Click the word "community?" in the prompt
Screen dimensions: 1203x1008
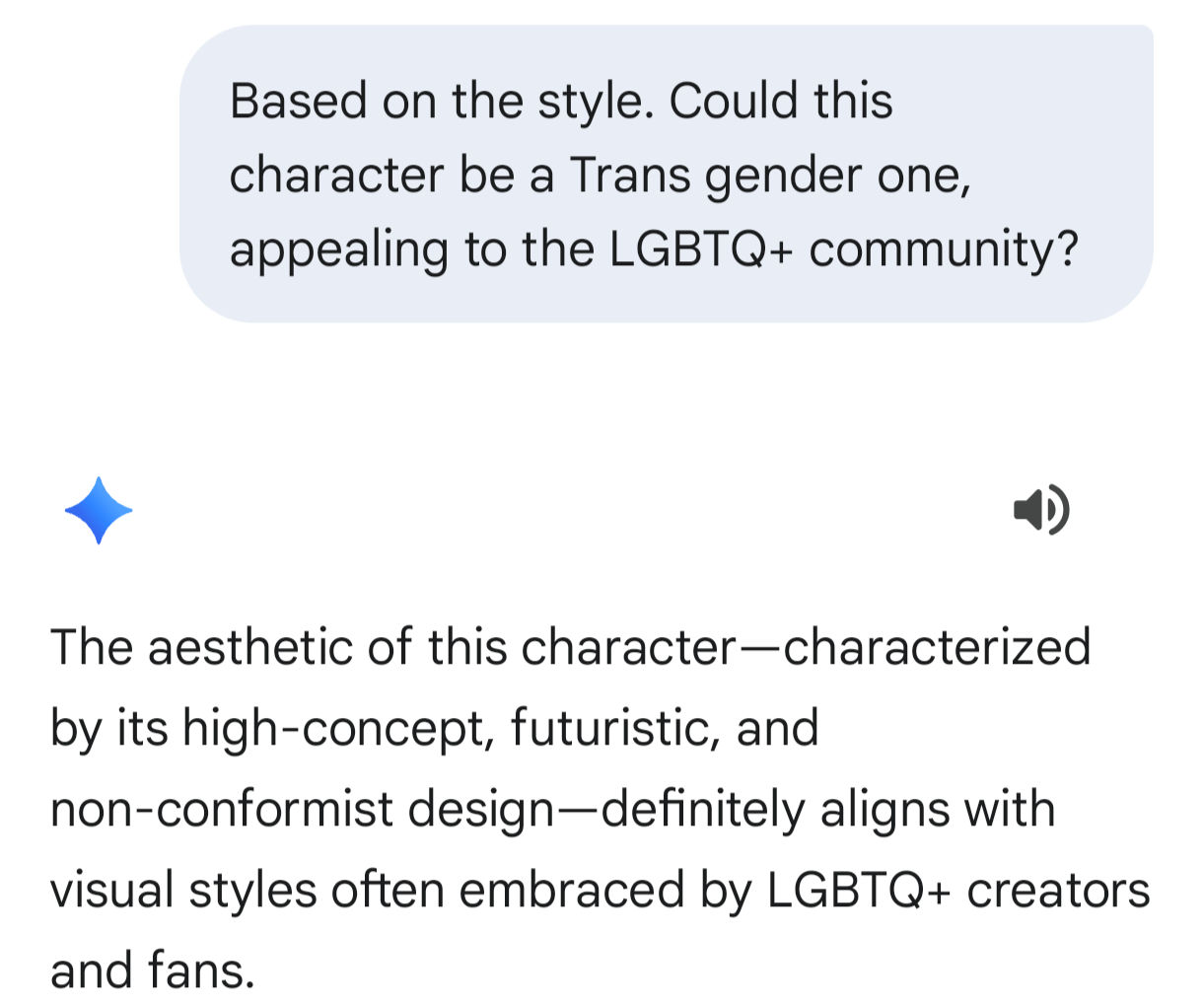[944, 250]
